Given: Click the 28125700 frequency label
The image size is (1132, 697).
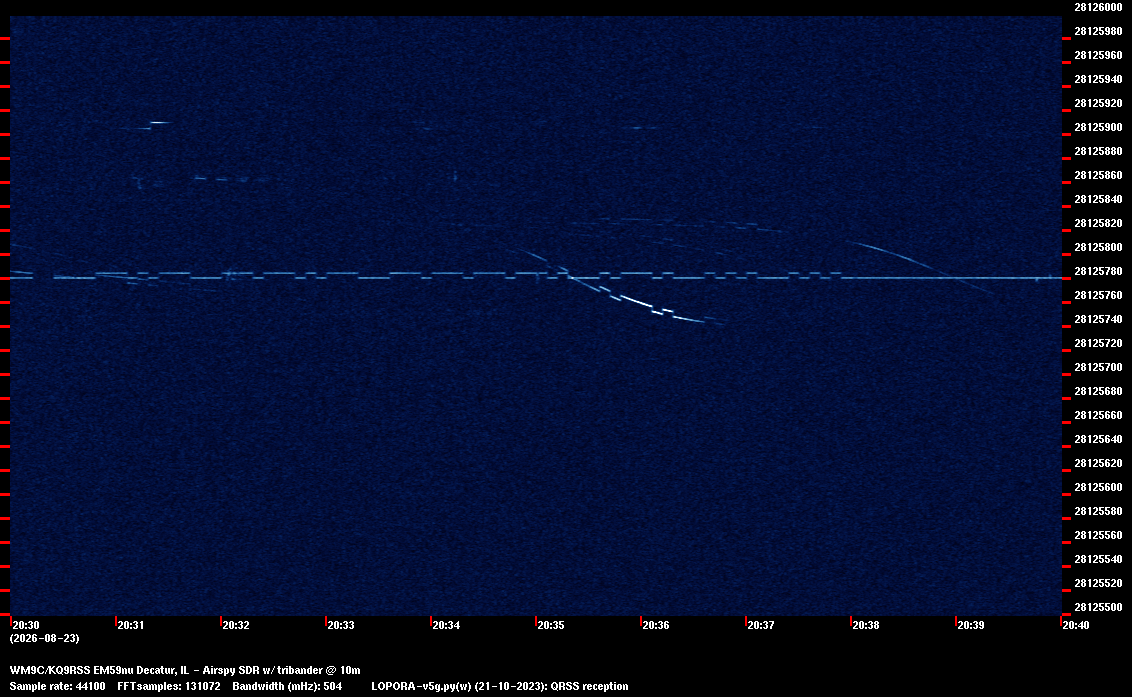Looking at the screenshot, I should click(1098, 367).
